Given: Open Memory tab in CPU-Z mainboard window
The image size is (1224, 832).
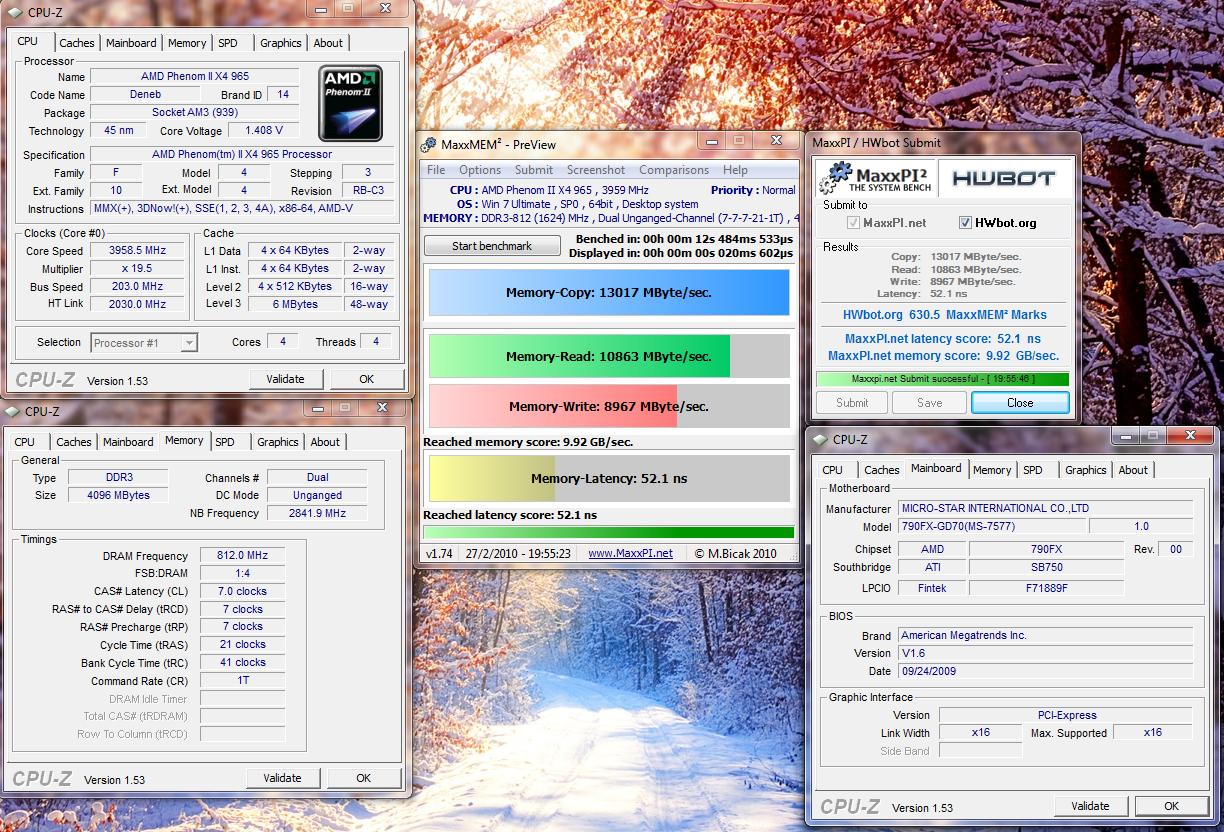Looking at the screenshot, I should [x=992, y=470].
